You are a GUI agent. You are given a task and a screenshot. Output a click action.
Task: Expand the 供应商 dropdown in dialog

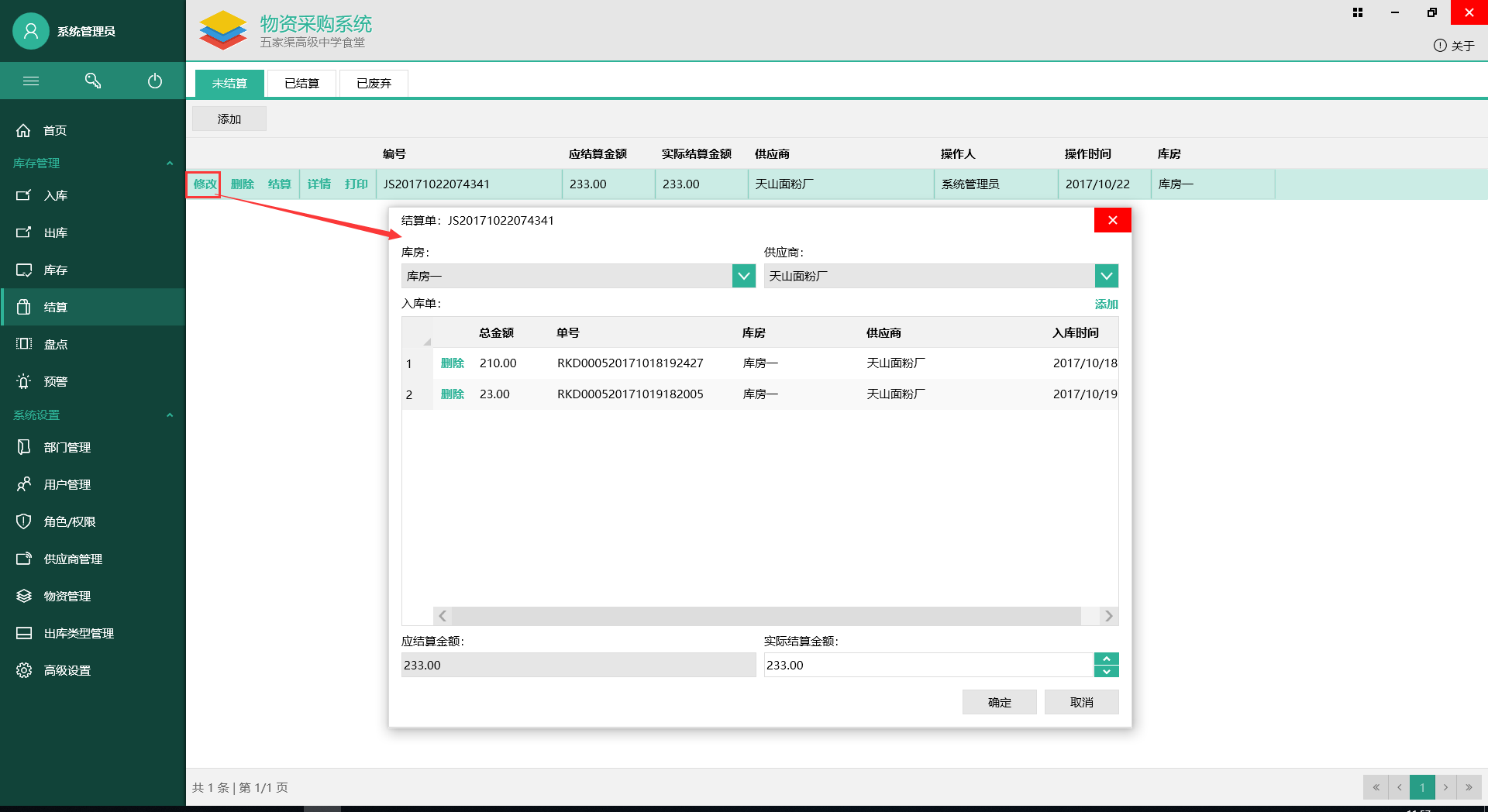[x=1106, y=276]
